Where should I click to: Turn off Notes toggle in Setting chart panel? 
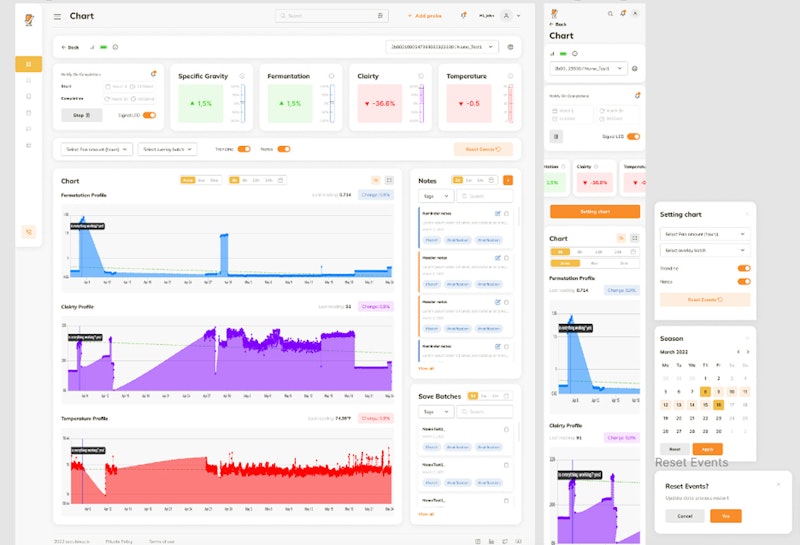click(x=744, y=282)
